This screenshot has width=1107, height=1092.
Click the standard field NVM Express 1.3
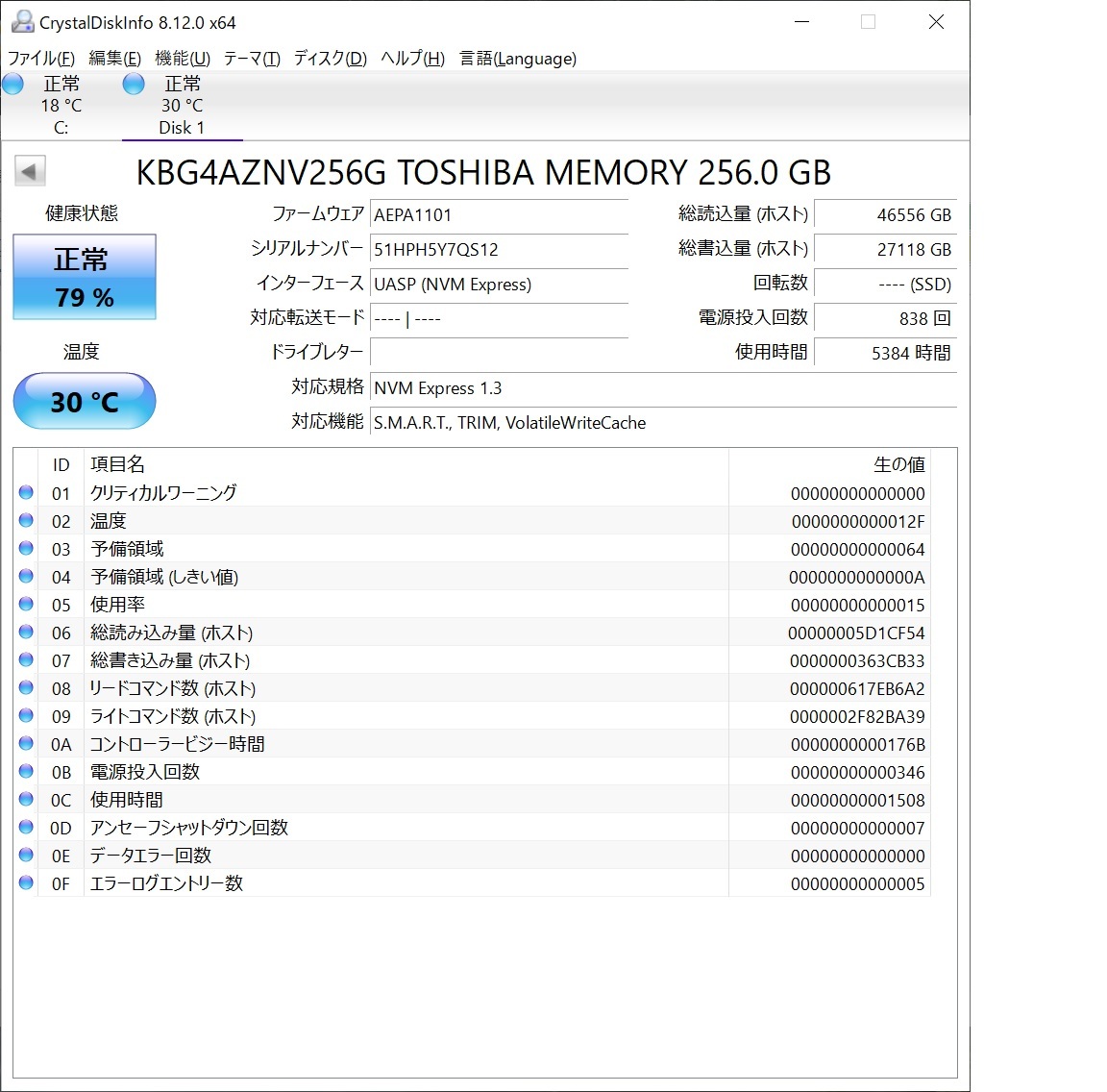(664, 387)
